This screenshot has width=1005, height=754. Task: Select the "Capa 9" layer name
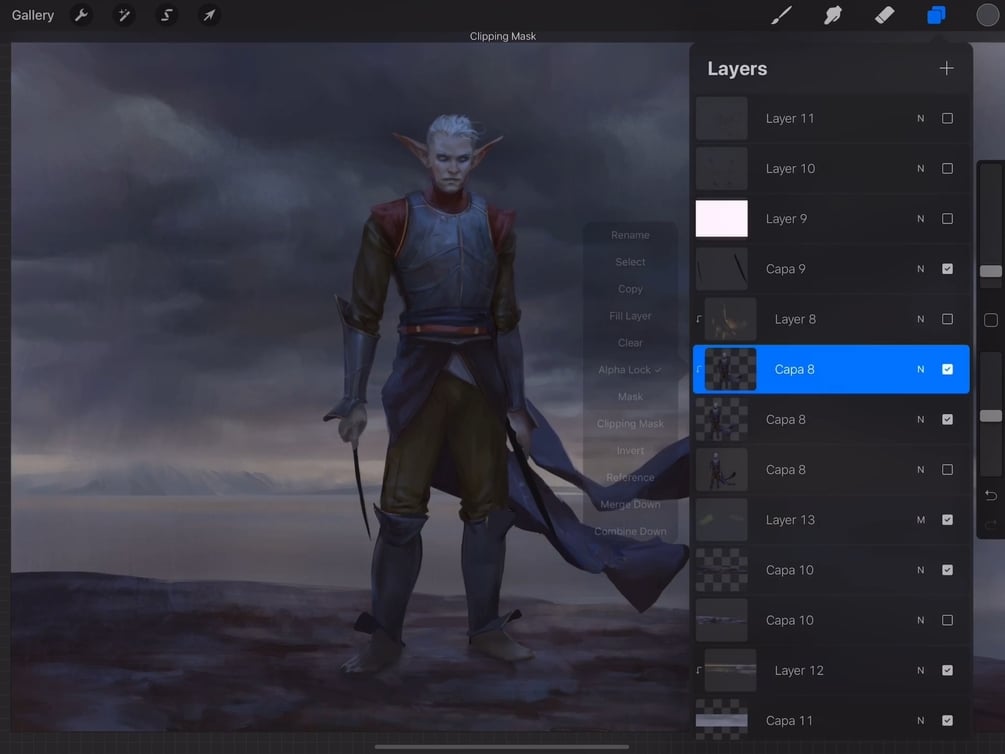pyautogui.click(x=785, y=269)
